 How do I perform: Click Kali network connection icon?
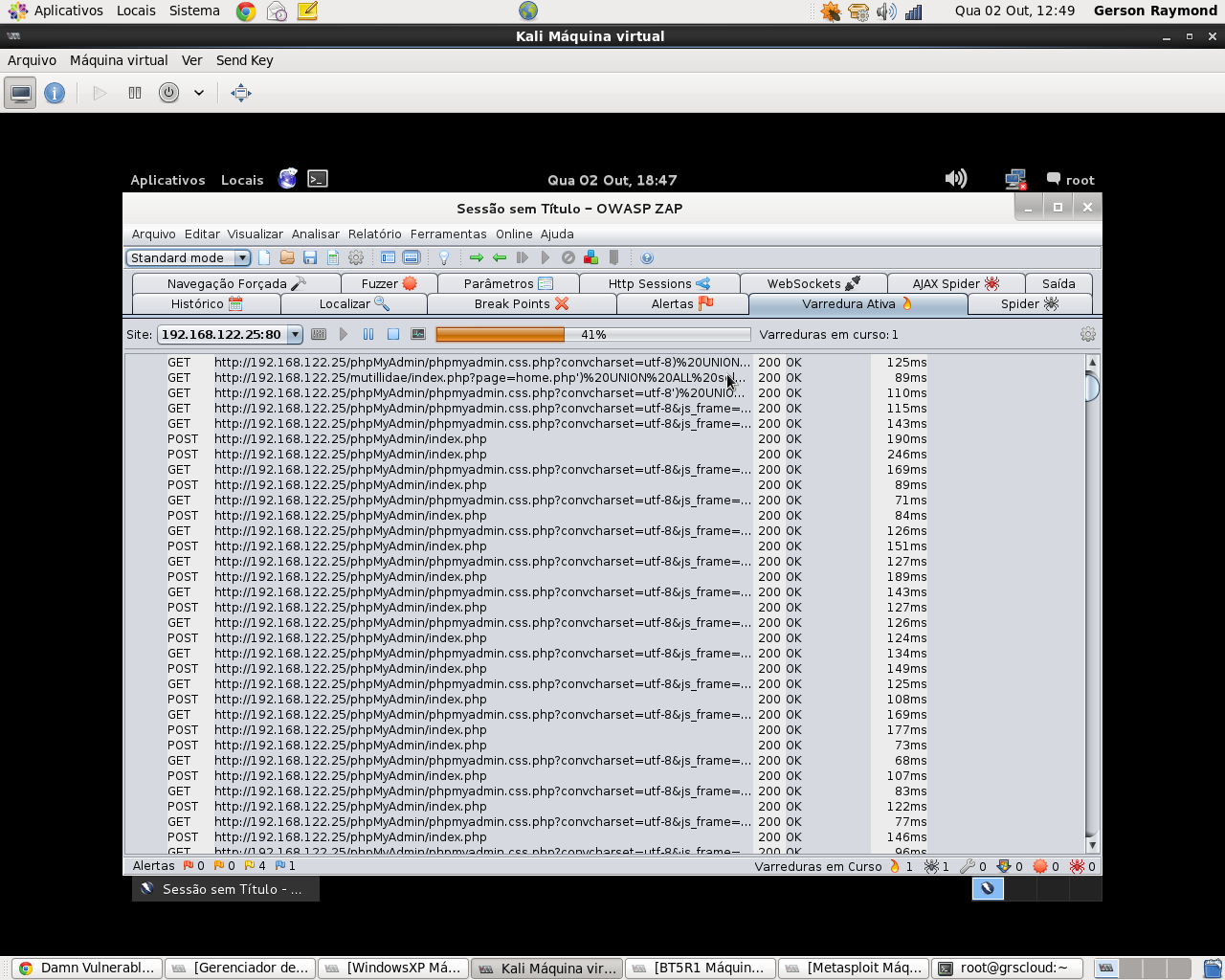click(x=1015, y=179)
